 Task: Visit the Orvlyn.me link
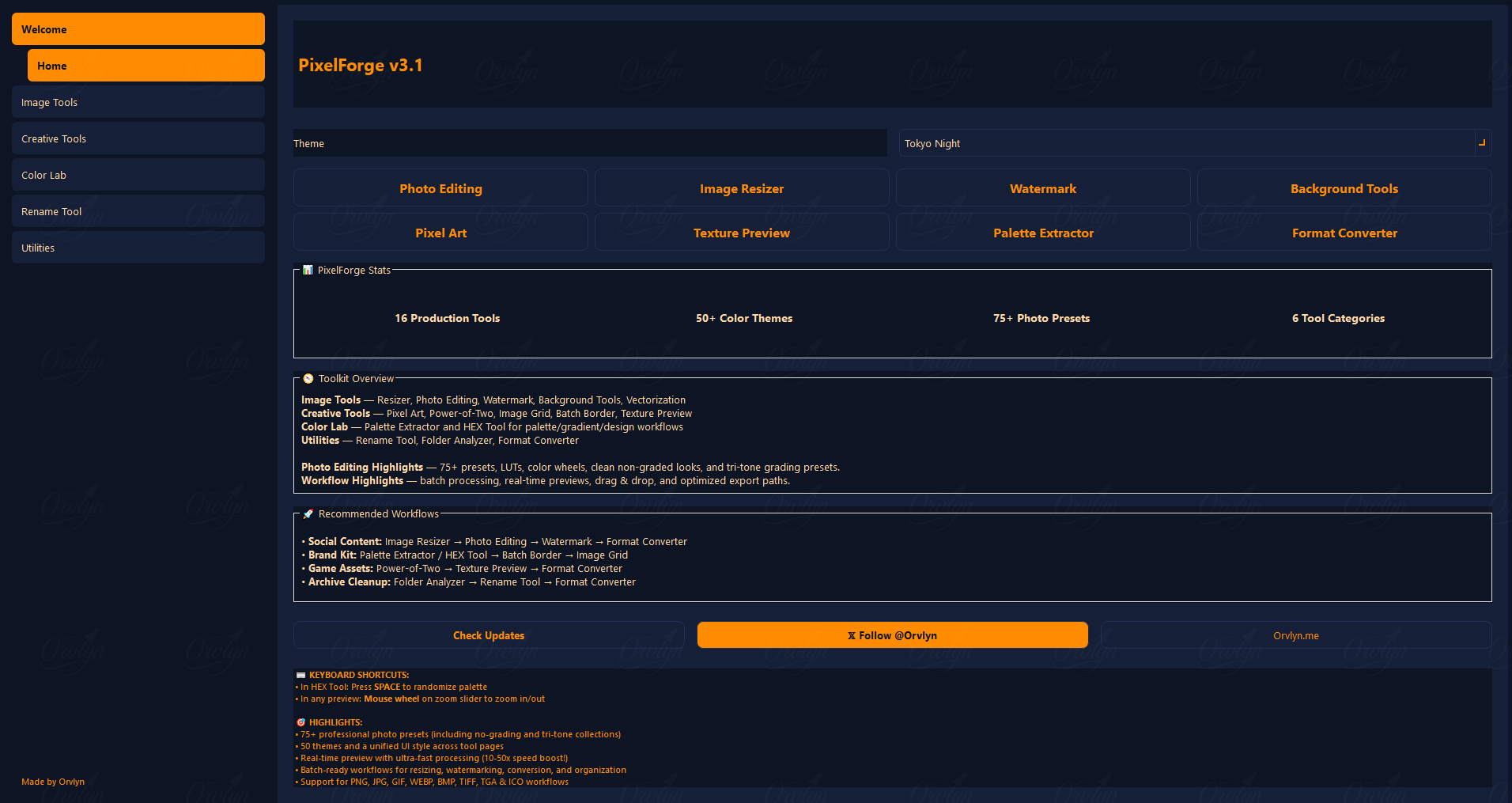(1295, 635)
